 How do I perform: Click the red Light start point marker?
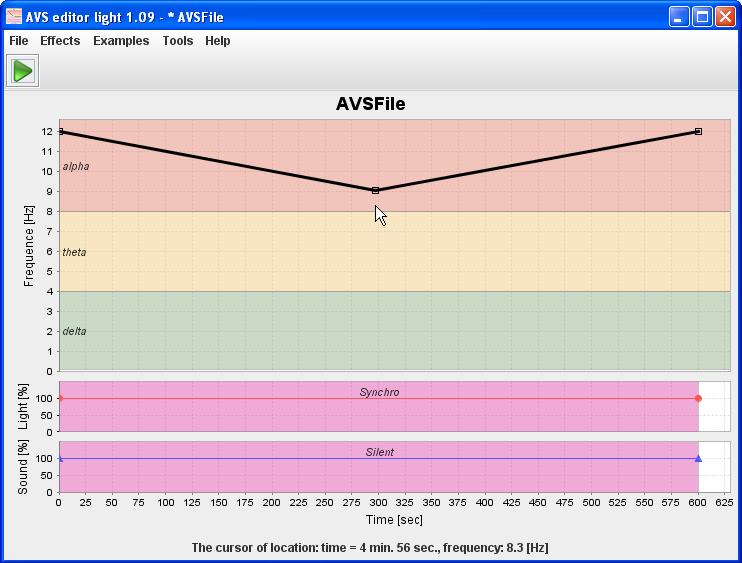click(x=60, y=398)
